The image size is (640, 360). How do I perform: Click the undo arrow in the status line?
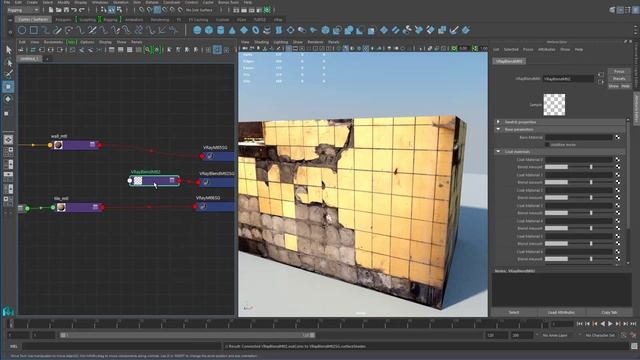click(74, 10)
